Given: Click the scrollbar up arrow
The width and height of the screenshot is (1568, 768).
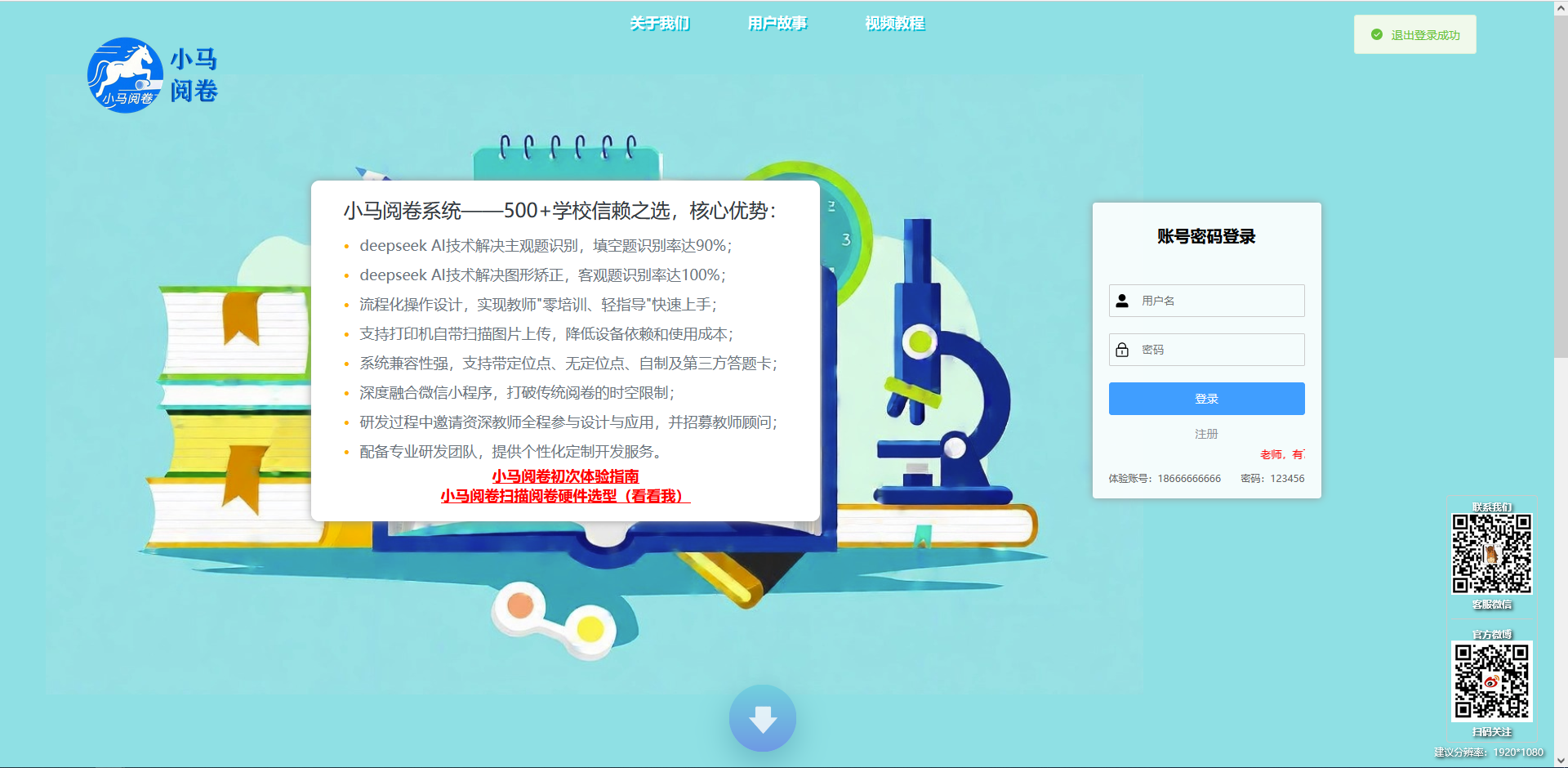Looking at the screenshot, I should (x=1561, y=7).
